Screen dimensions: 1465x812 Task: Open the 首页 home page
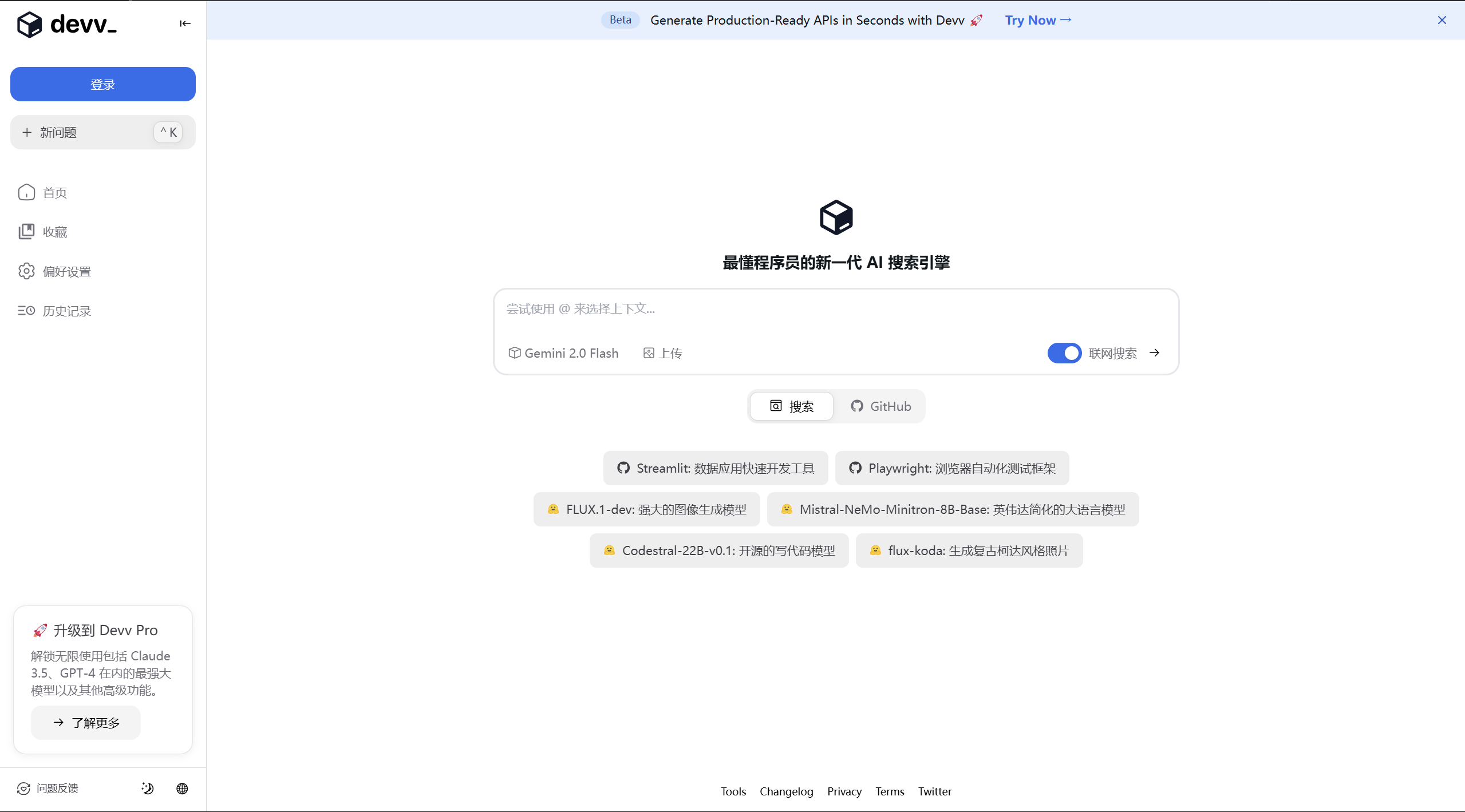(42, 192)
